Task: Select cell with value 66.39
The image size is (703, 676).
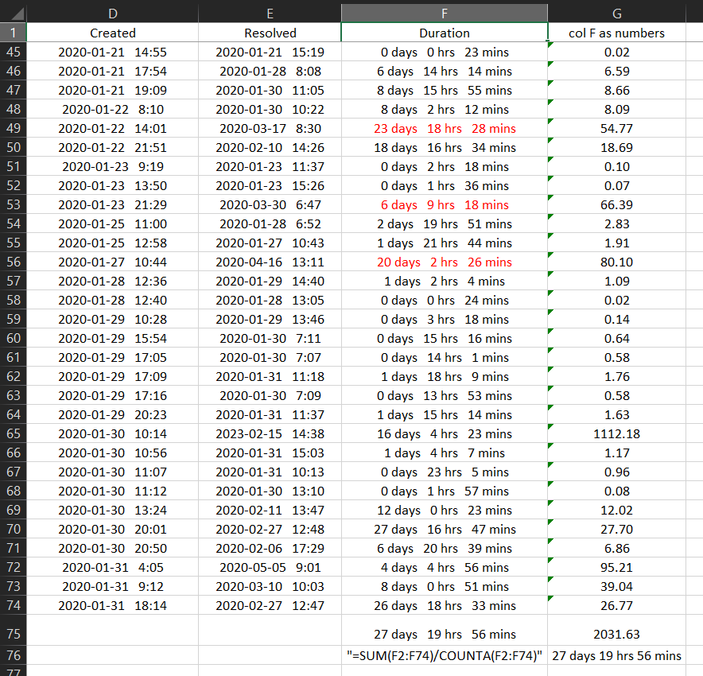Action: pos(616,205)
